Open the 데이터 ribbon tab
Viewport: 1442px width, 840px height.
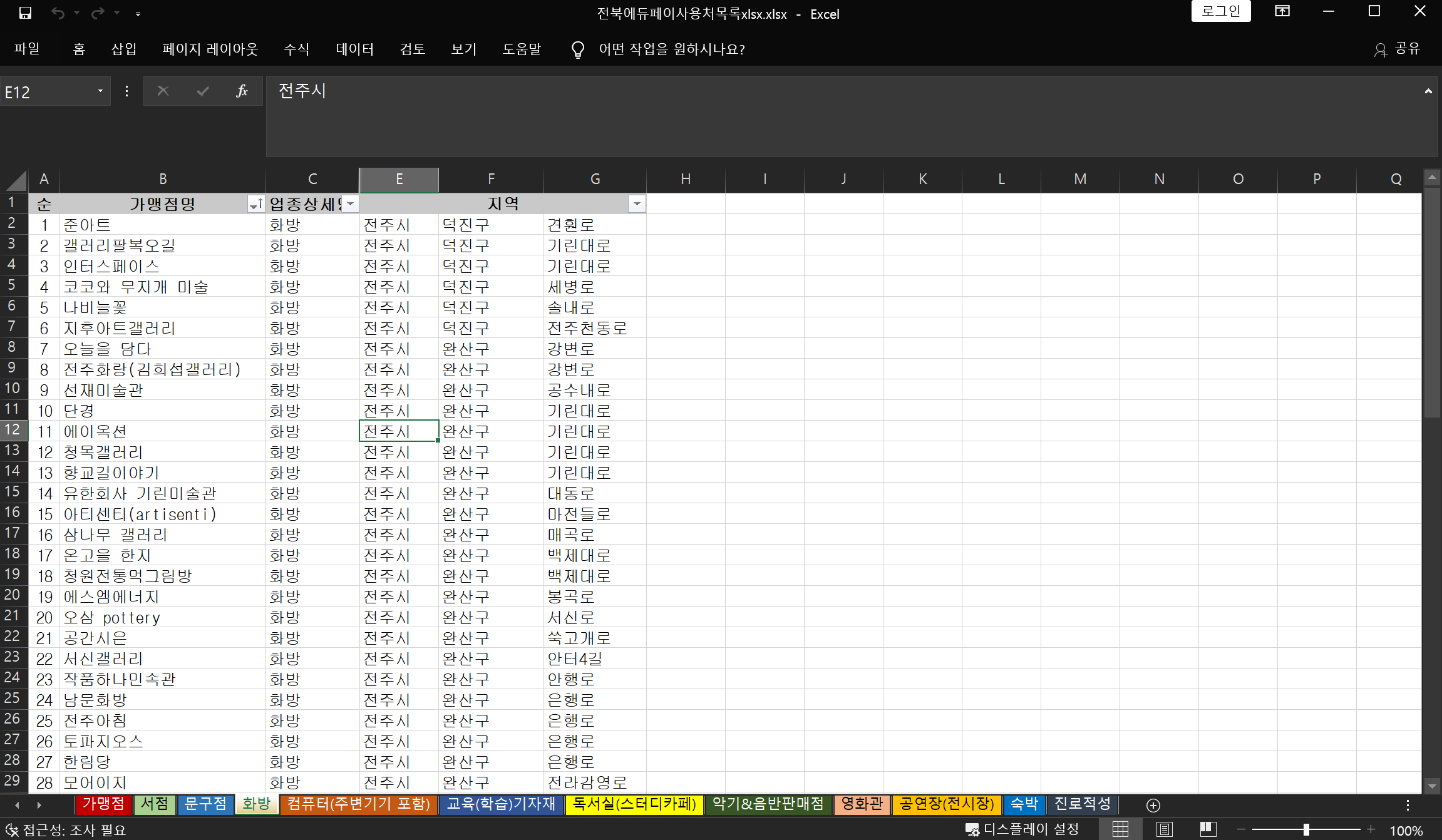(x=354, y=49)
